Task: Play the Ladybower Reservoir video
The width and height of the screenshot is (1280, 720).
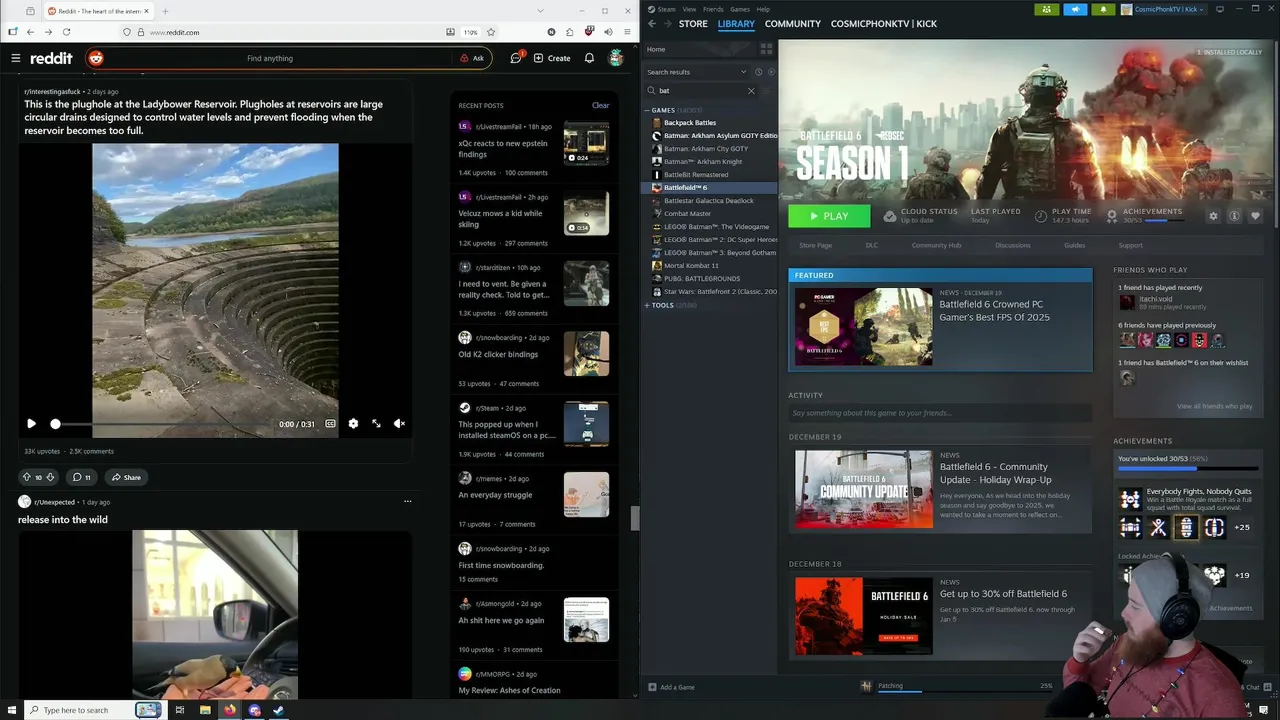Action: coord(31,424)
